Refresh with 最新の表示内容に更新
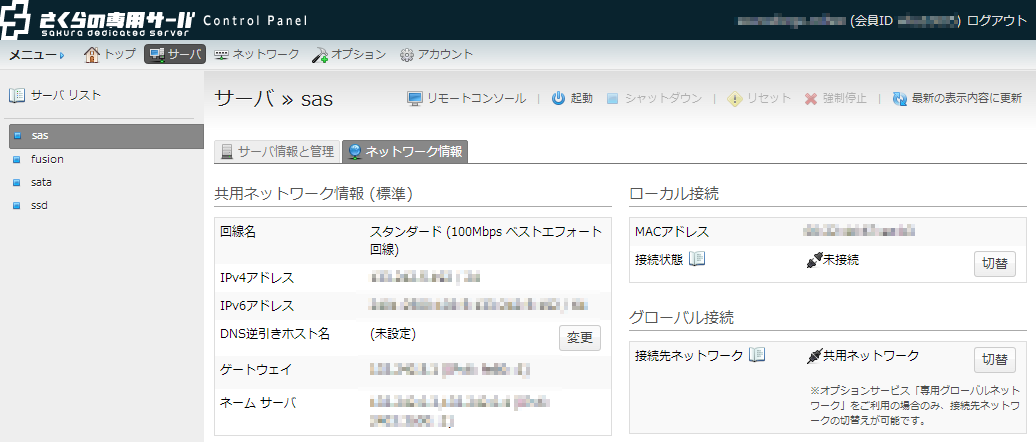Viewport: 1036px width, 442px height. [x=957, y=98]
